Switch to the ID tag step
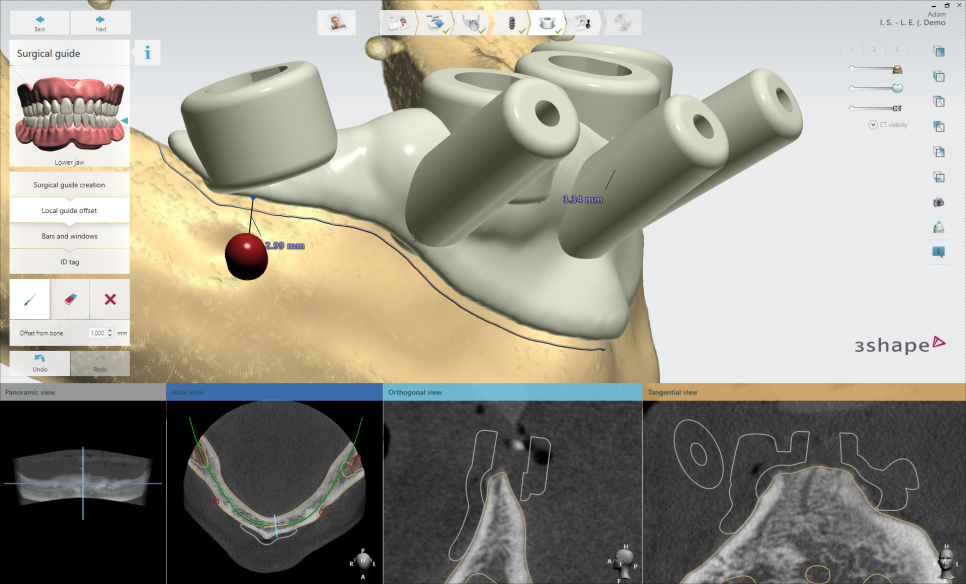The image size is (966, 584). 69,261
